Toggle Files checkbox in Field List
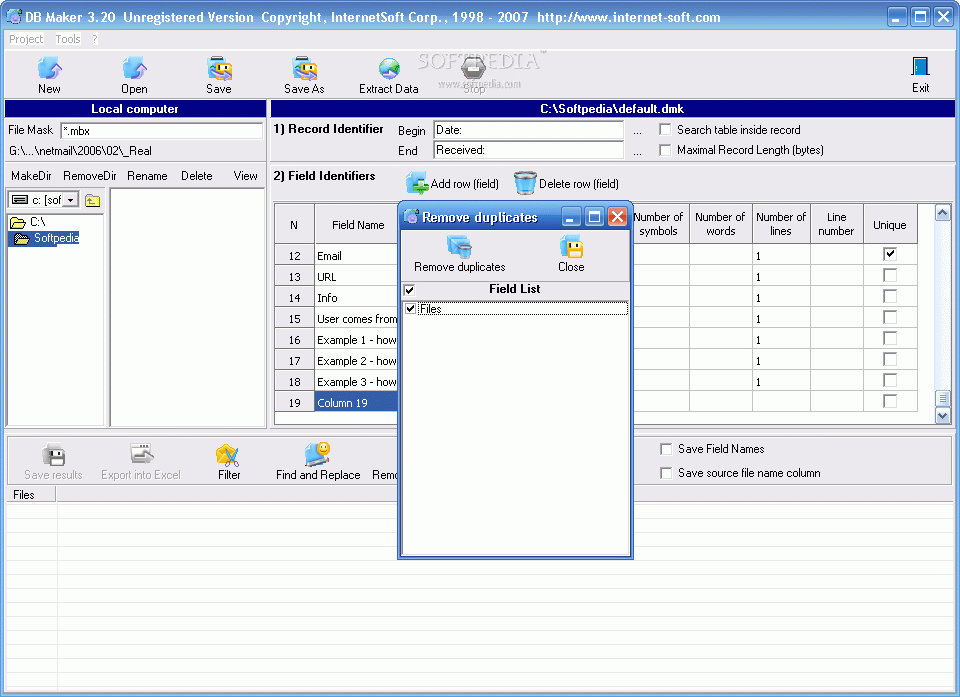This screenshot has height=697, width=960. pyautogui.click(x=410, y=309)
